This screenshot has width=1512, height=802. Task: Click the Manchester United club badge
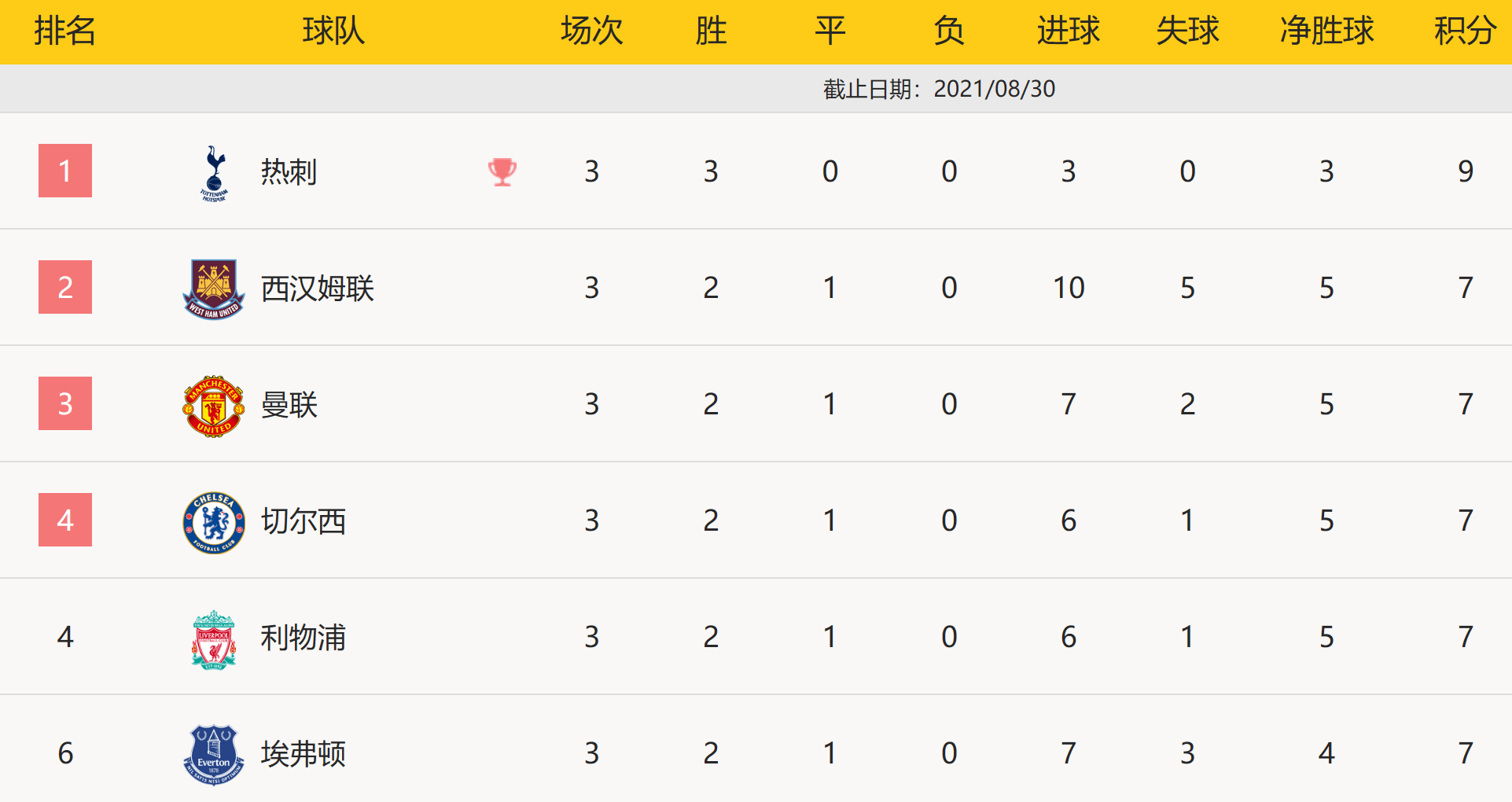[214, 405]
